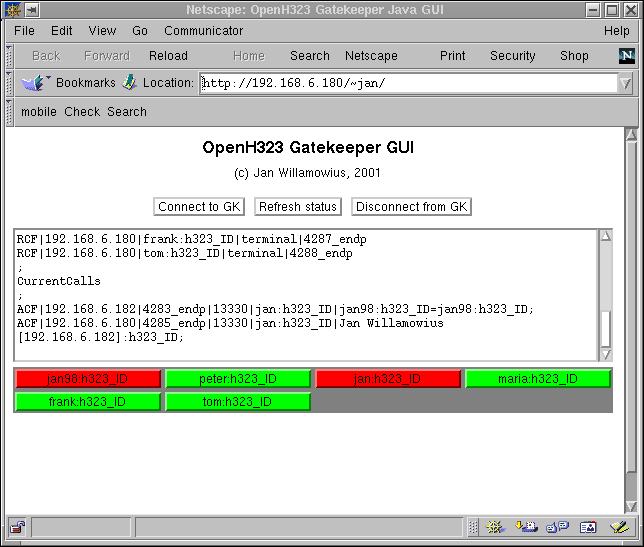Open the Check personal toolbar bookmark
The image size is (644, 547).
82,112
